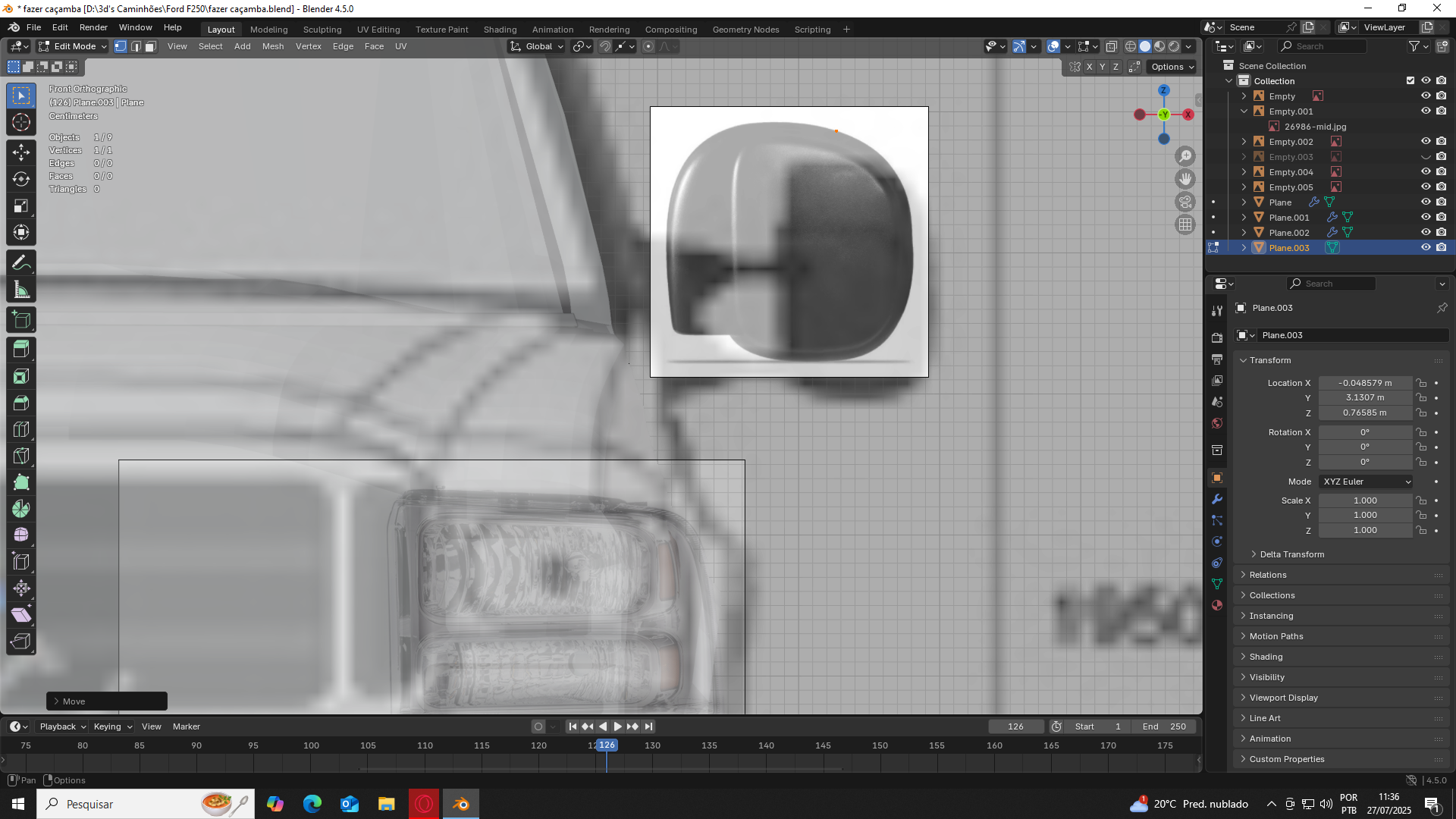
Task: Activate the Loop Cut tool
Action: [21, 429]
